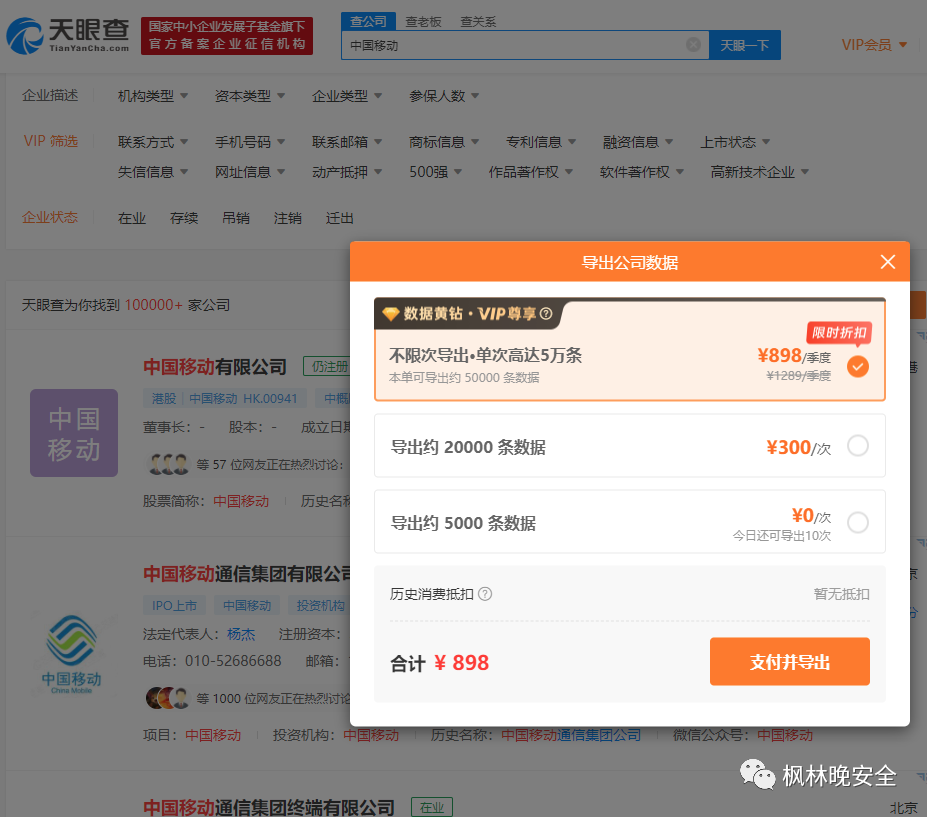This screenshot has height=817, width=927.
Task: Click red 国家中小企业发展子基金旗下 banner
Action: (227, 35)
